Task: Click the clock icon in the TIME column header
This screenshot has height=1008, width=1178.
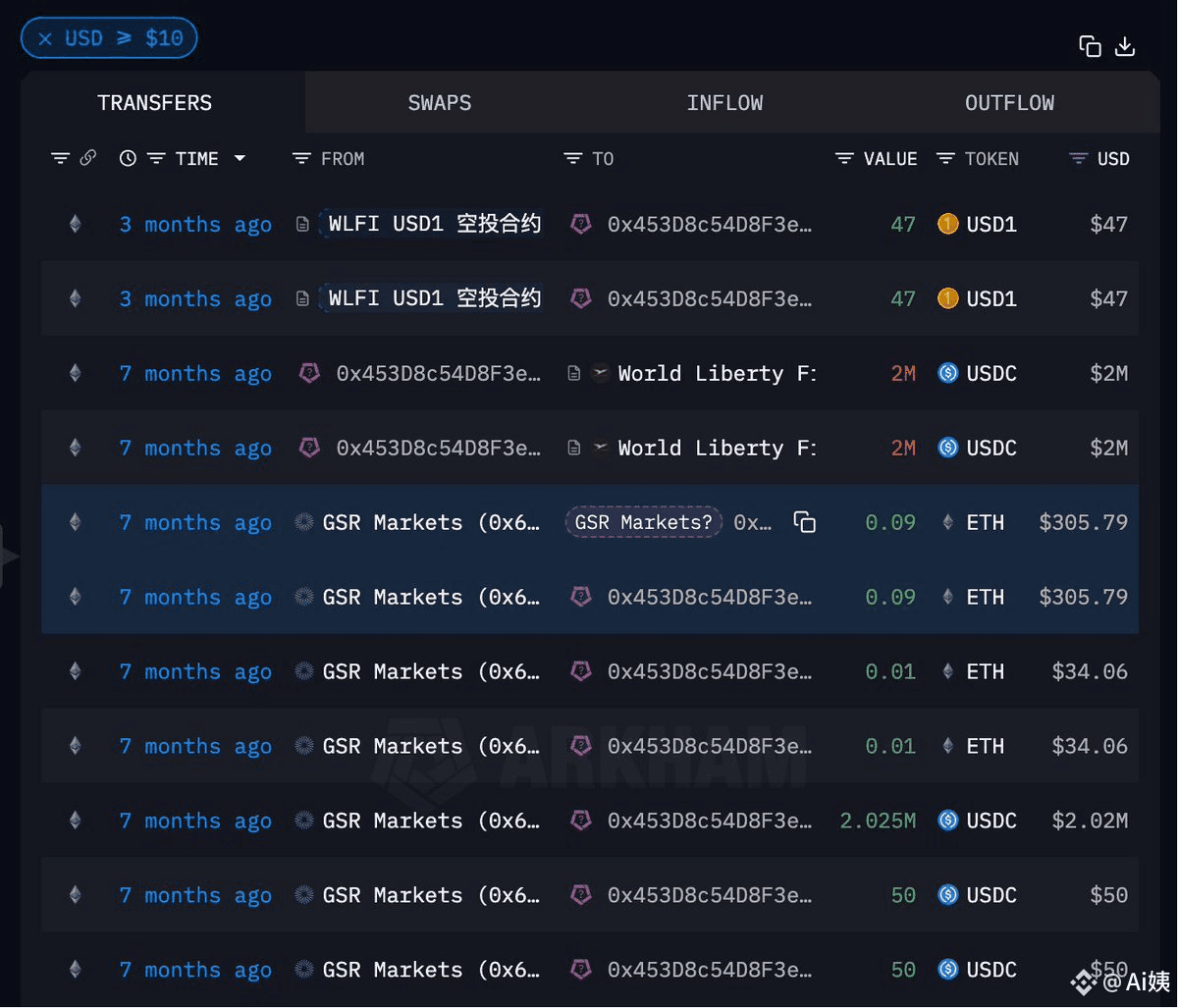Action: pos(128,158)
